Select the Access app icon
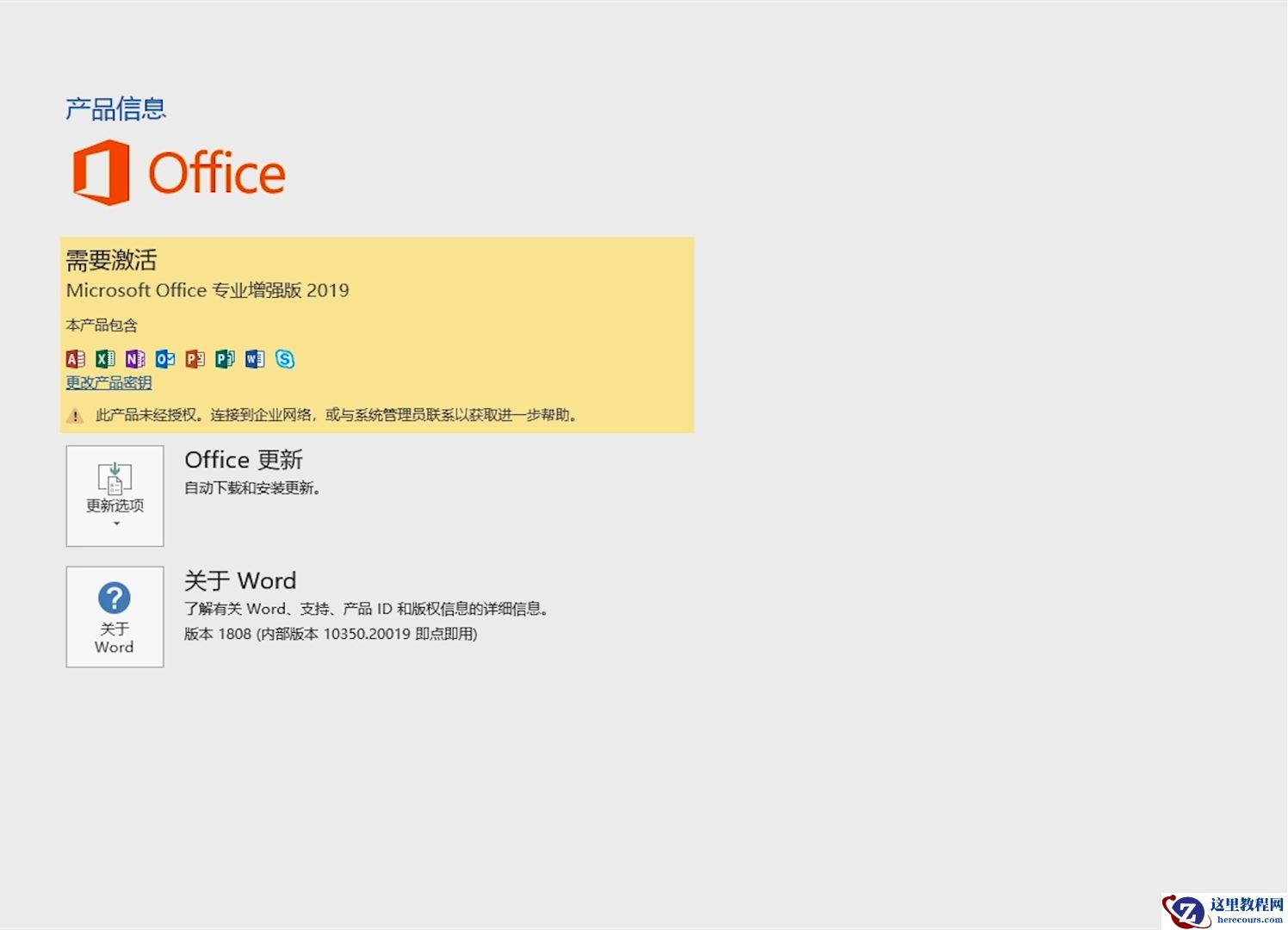The width and height of the screenshot is (1288, 930). pyautogui.click(x=76, y=359)
